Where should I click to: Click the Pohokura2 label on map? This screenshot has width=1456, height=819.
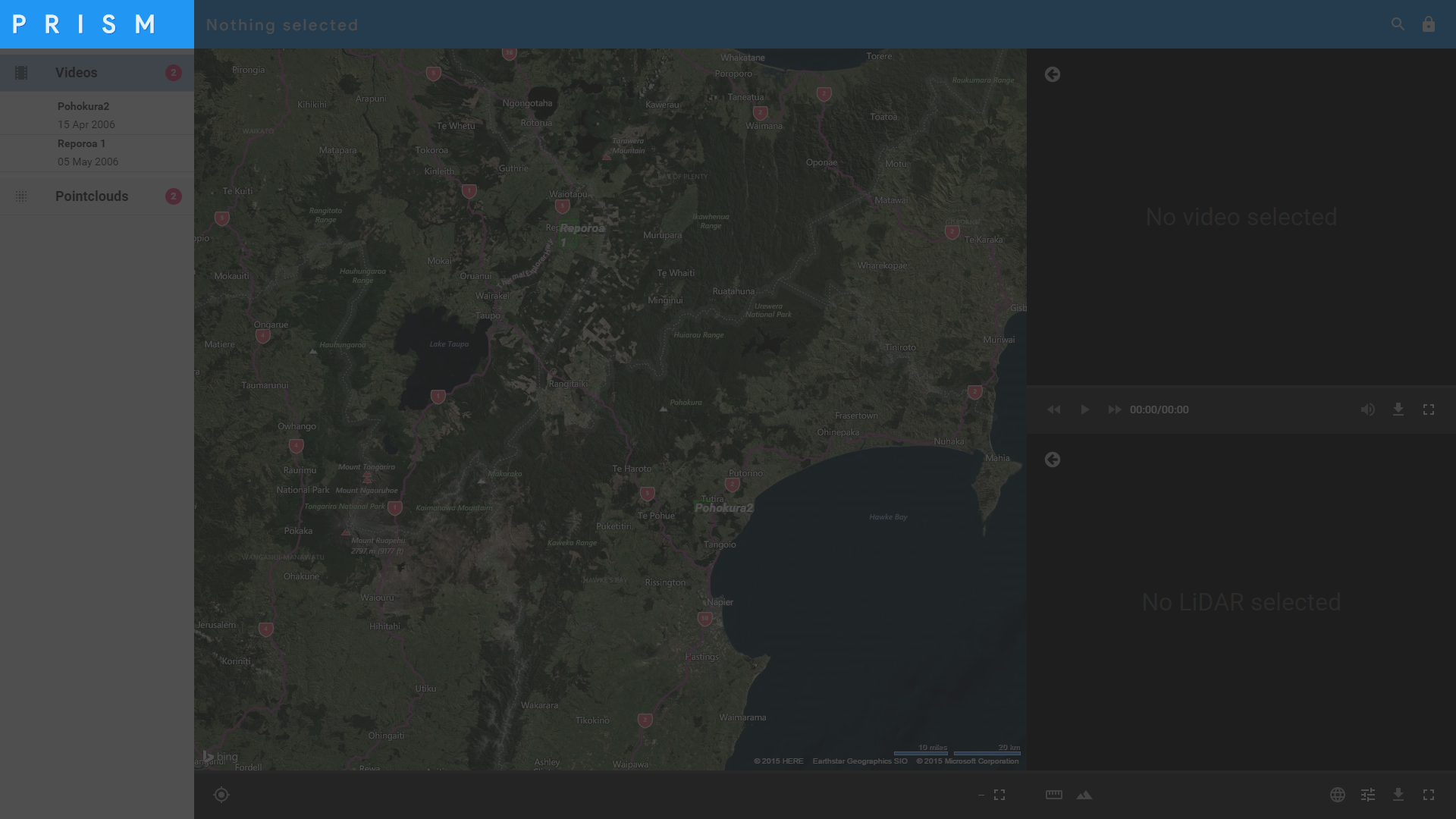click(724, 508)
